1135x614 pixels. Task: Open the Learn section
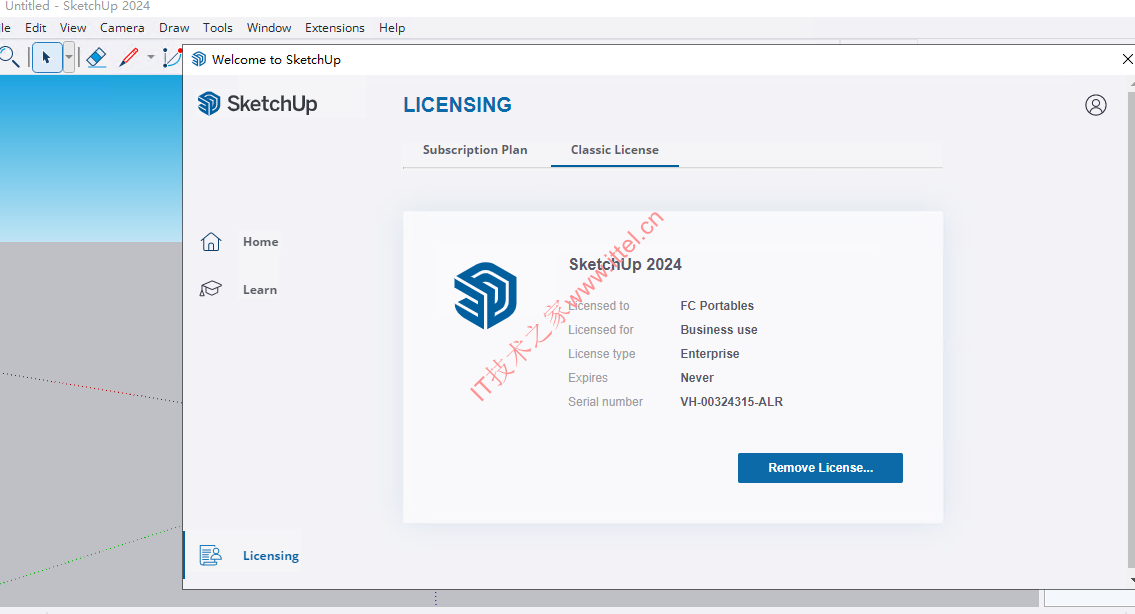click(x=260, y=290)
